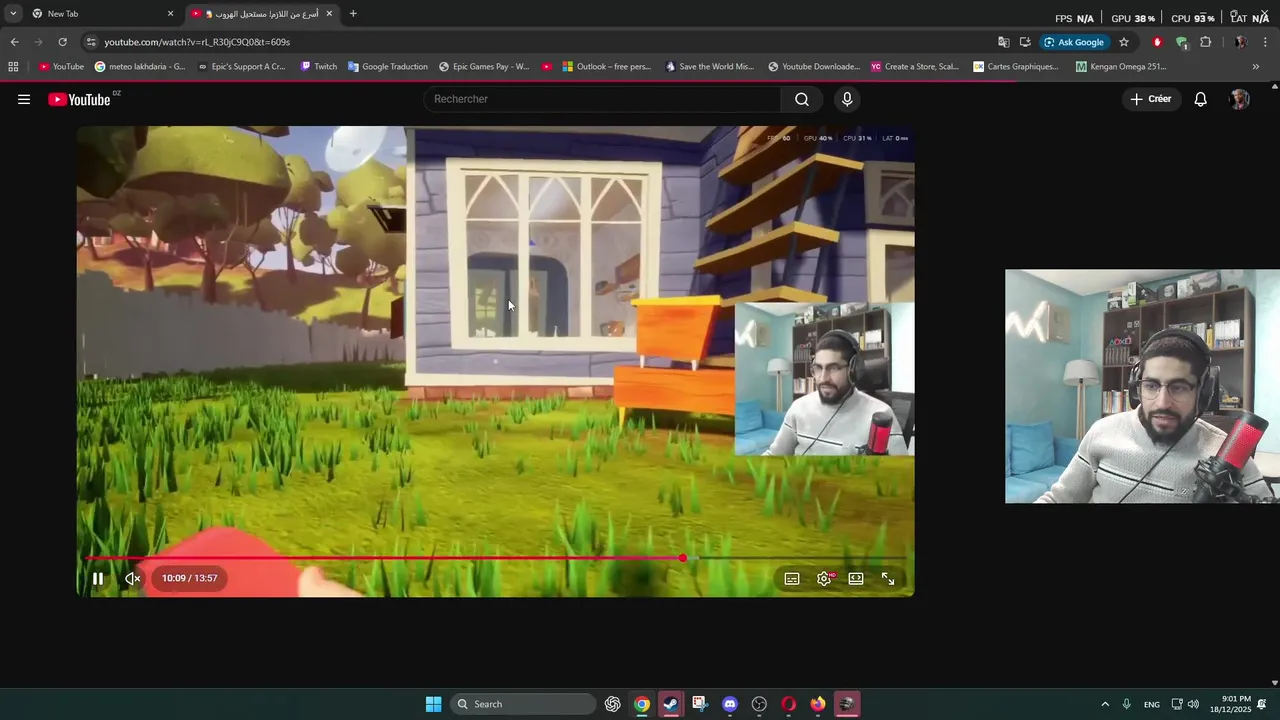Open Epic's Support A Cr... bookmark

click(241, 67)
